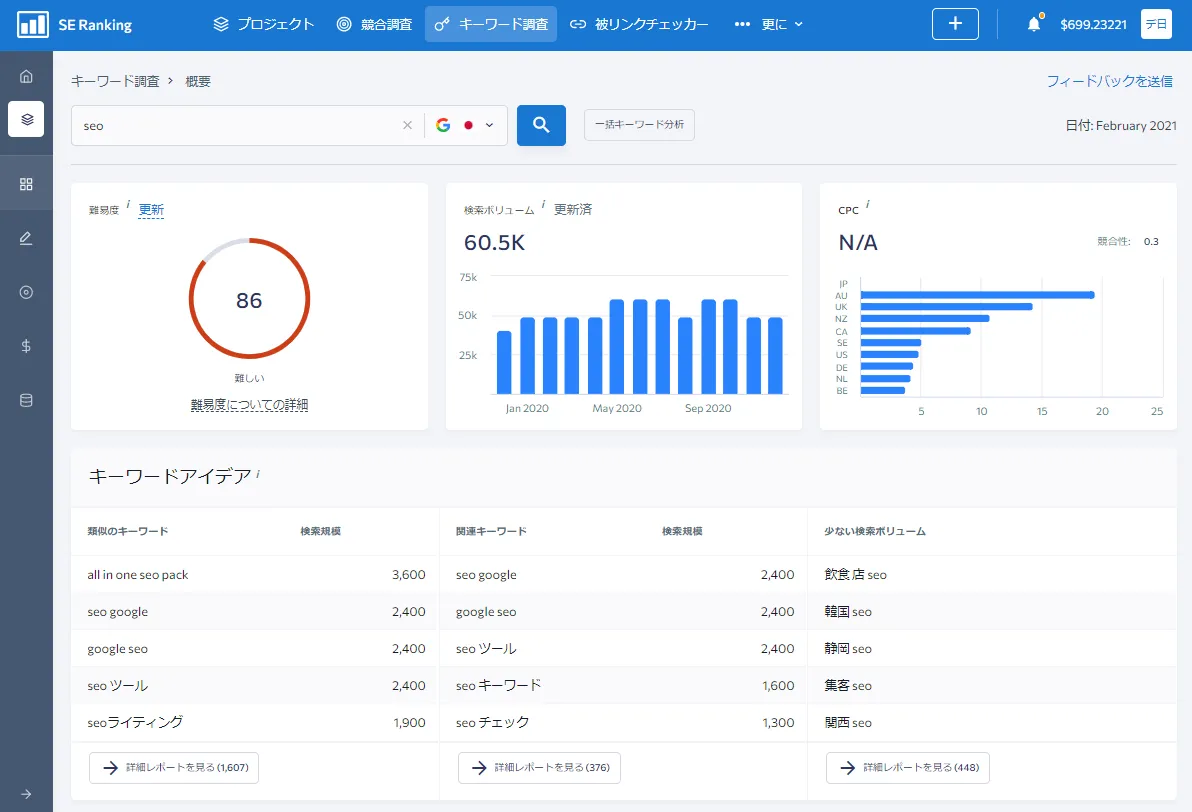This screenshot has width=1192, height=812.
Task: Click the UK bar in CPC chart
Action: tap(946, 306)
